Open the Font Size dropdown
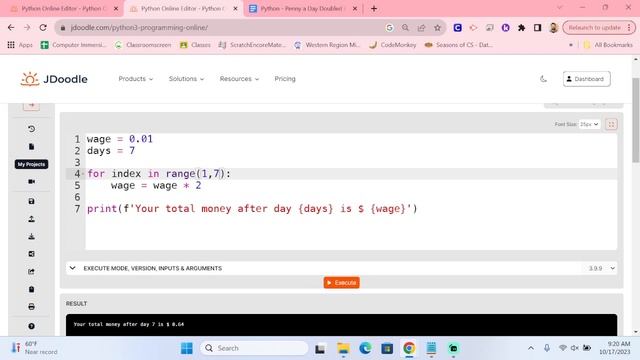 tap(589, 124)
